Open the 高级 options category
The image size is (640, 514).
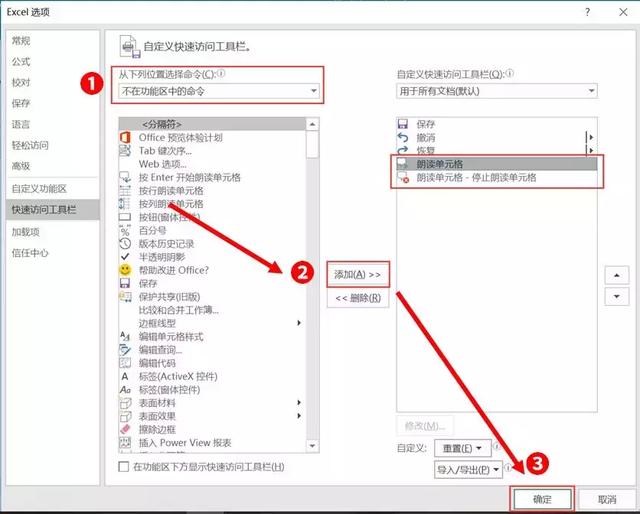coord(53,166)
